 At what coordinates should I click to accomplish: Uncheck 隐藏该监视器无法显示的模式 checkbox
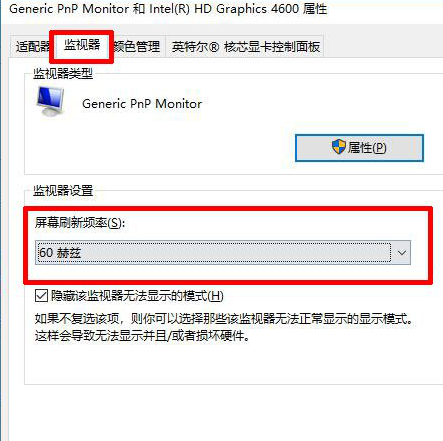[41, 296]
